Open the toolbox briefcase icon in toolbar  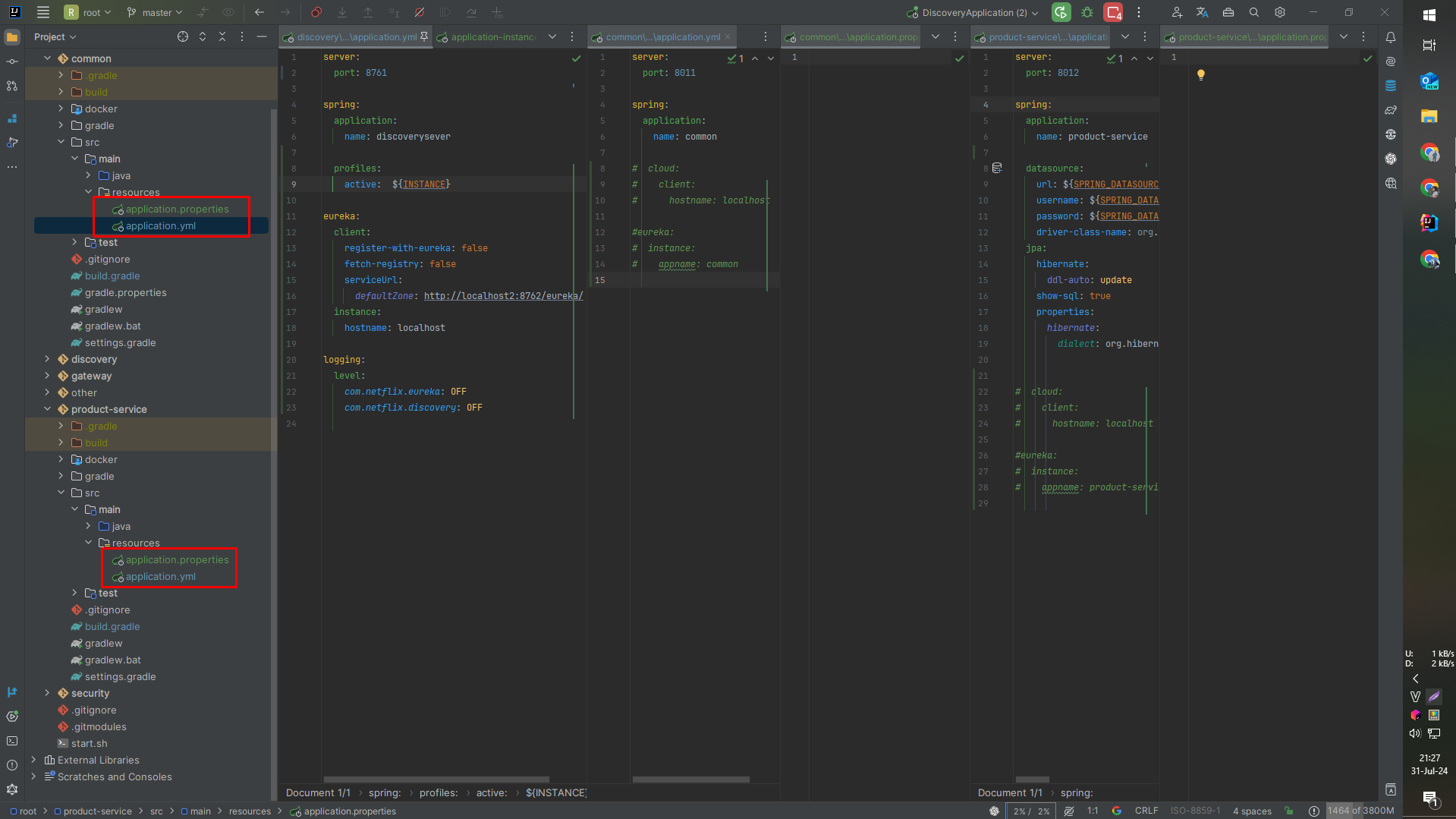coord(1228,12)
